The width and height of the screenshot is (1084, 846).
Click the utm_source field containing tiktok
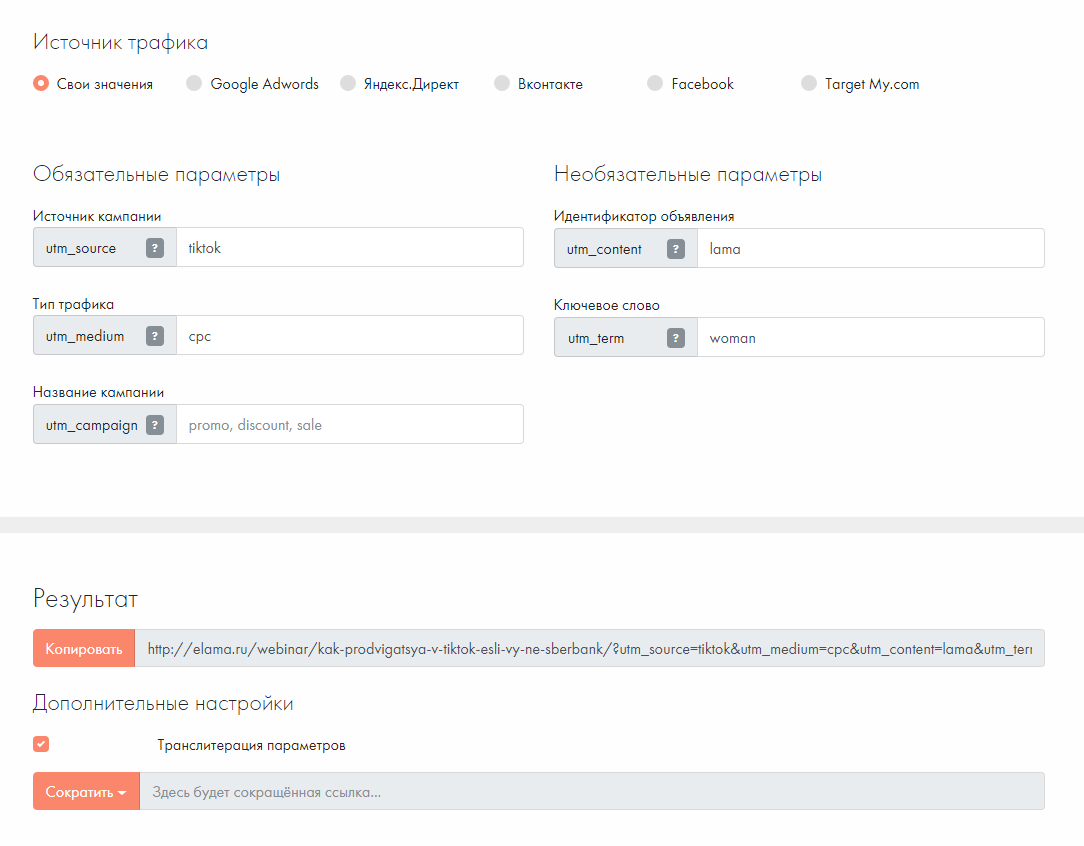349,248
